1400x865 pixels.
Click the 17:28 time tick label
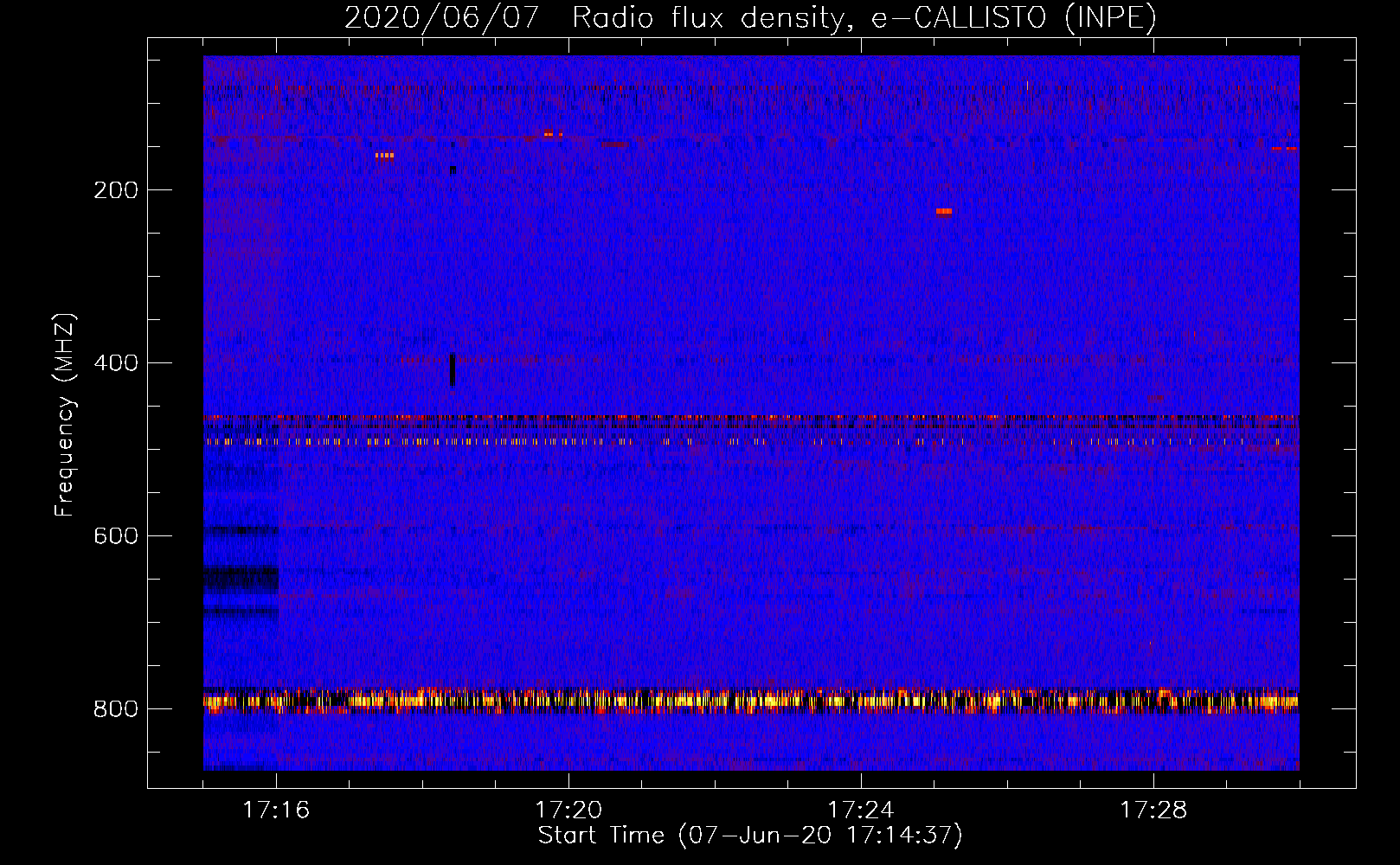[x=1153, y=811]
